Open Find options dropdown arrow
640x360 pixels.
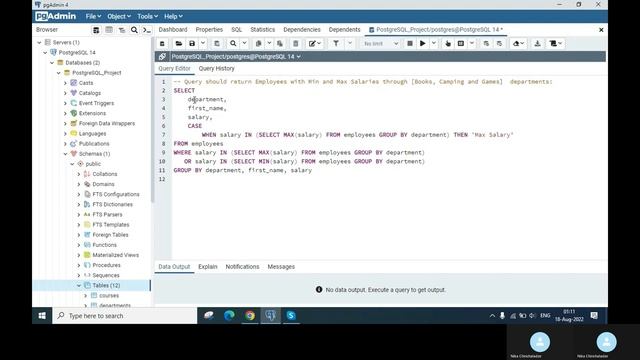pos(244,43)
